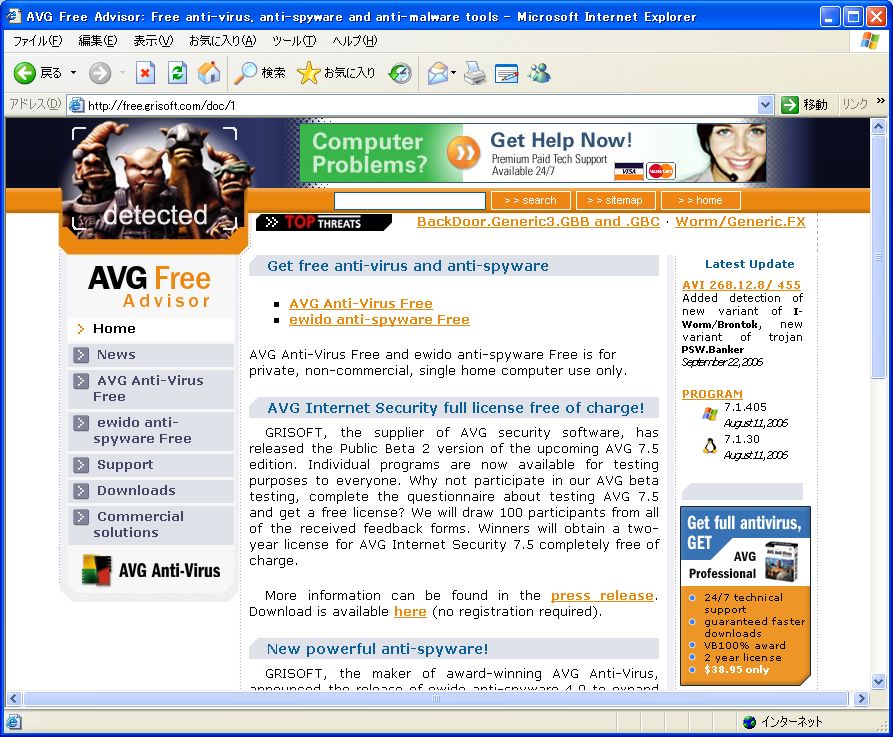Click the status bar page icon
The image size is (893, 737).
14,722
